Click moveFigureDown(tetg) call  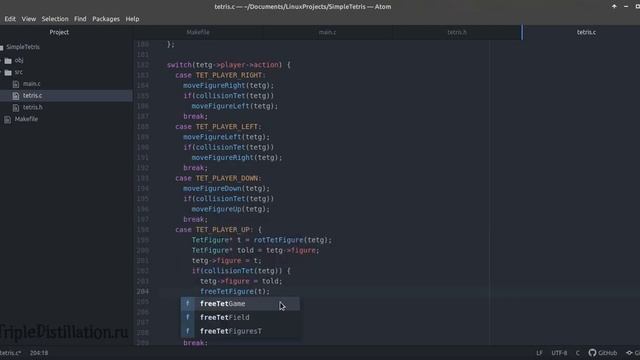[227, 188]
